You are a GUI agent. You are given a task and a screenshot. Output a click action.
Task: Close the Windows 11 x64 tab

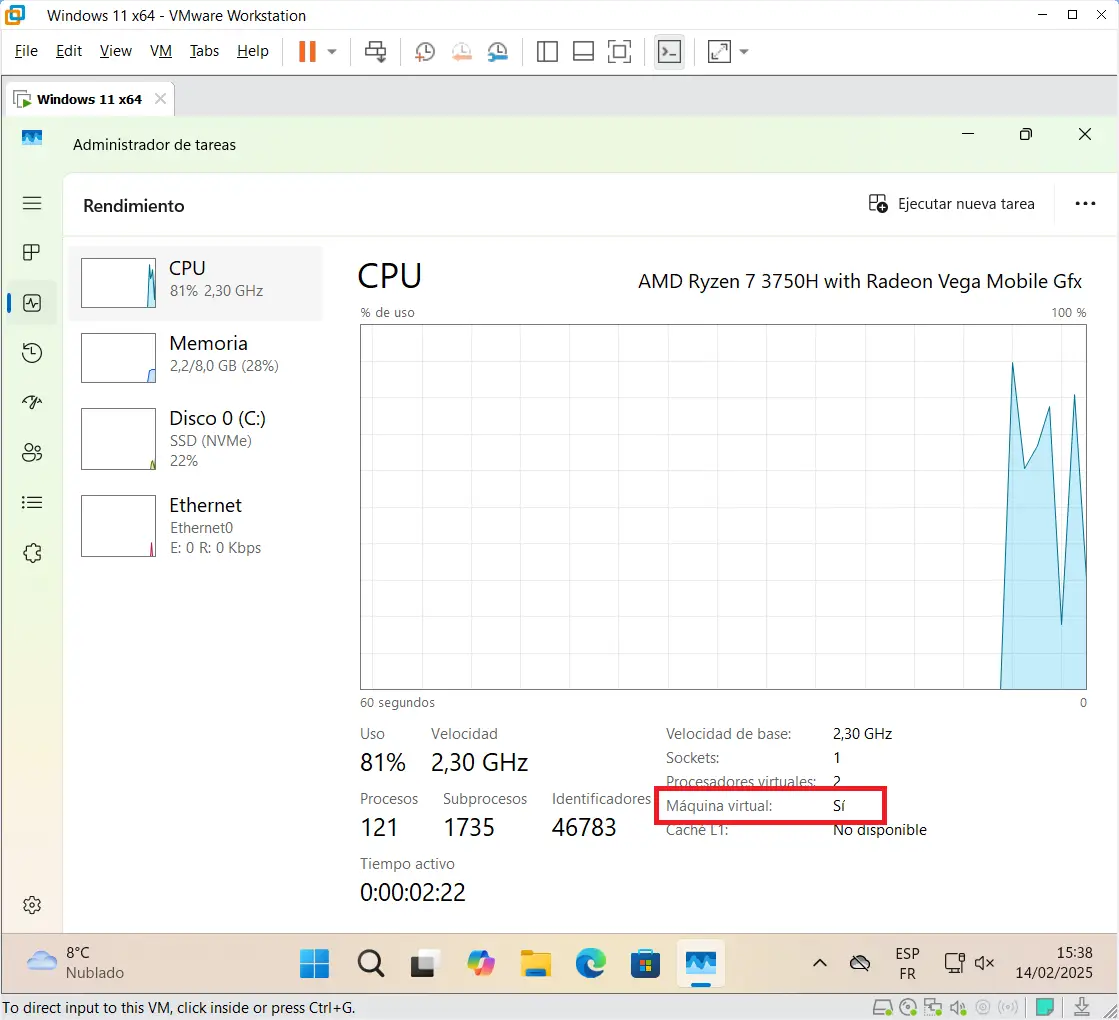[161, 99]
